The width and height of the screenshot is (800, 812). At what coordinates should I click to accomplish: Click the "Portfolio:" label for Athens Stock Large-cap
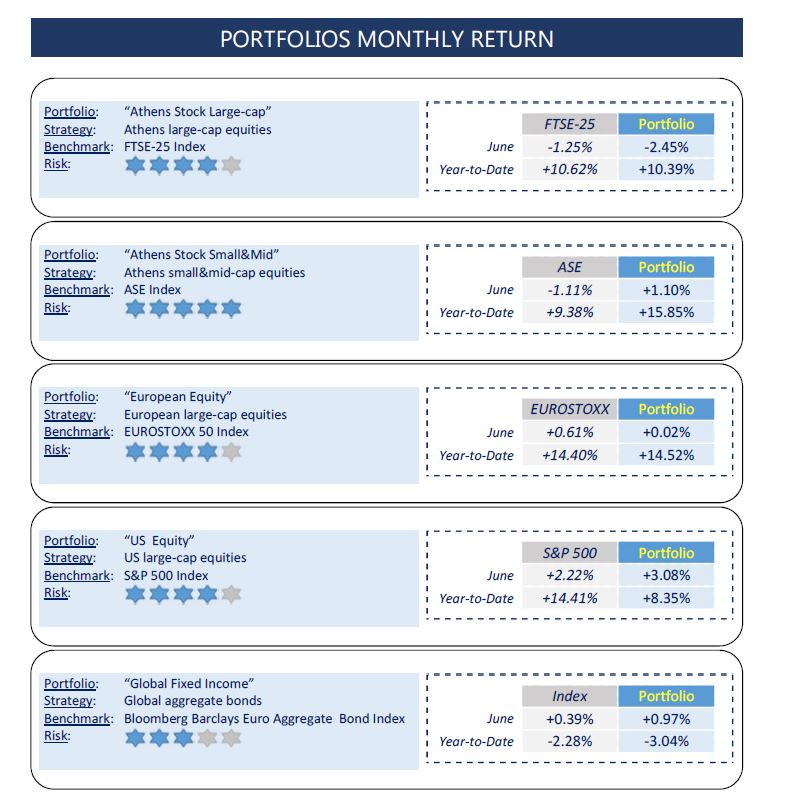(70, 112)
